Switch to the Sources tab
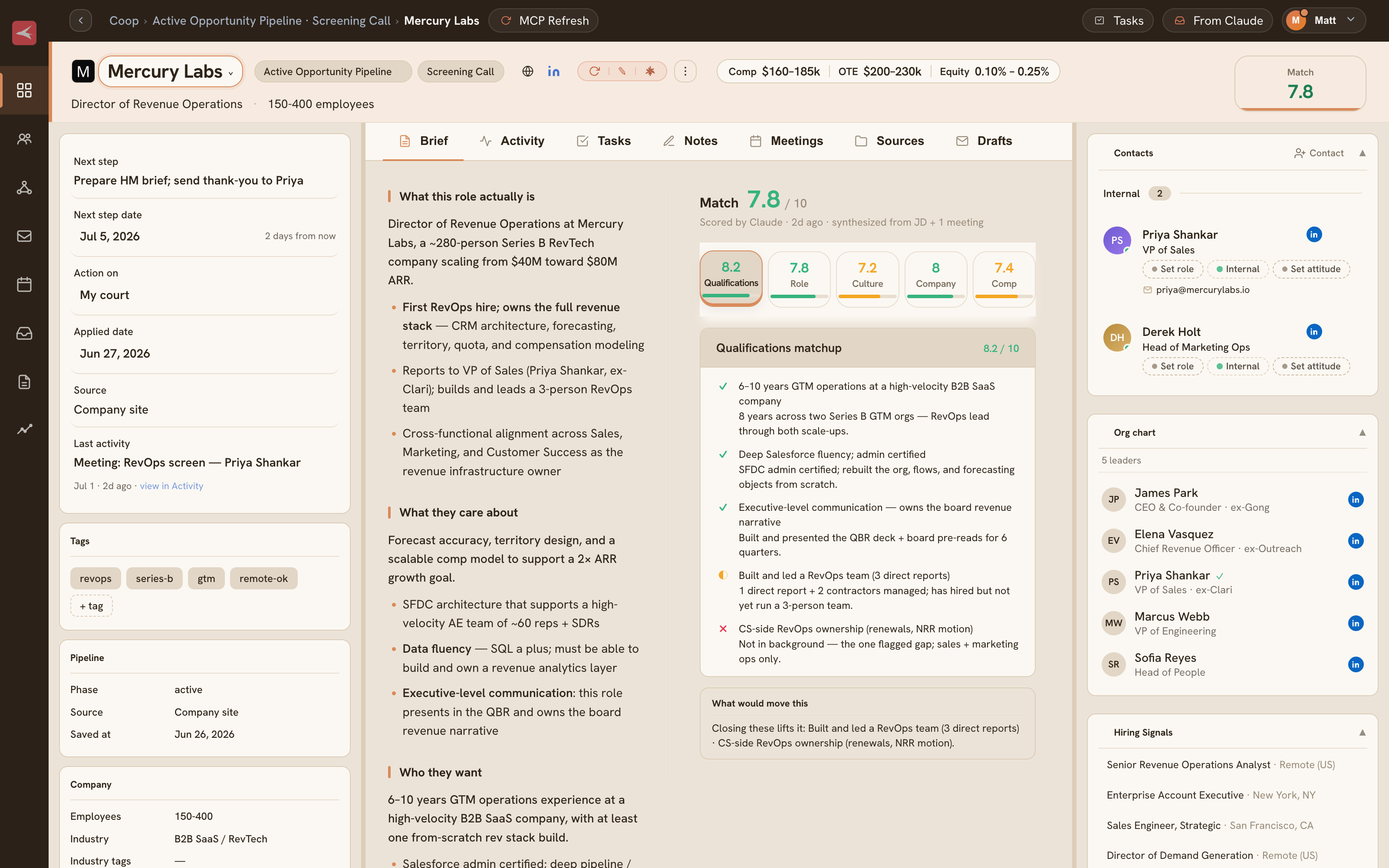The height and width of the screenshot is (868, 1389). (x=889, y=141)
